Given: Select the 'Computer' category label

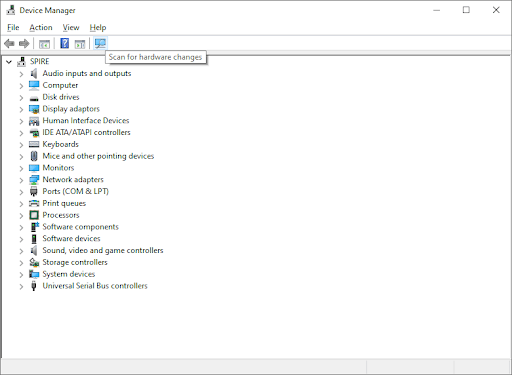Looking at the screenshot, I should click(x=60, y=85).
